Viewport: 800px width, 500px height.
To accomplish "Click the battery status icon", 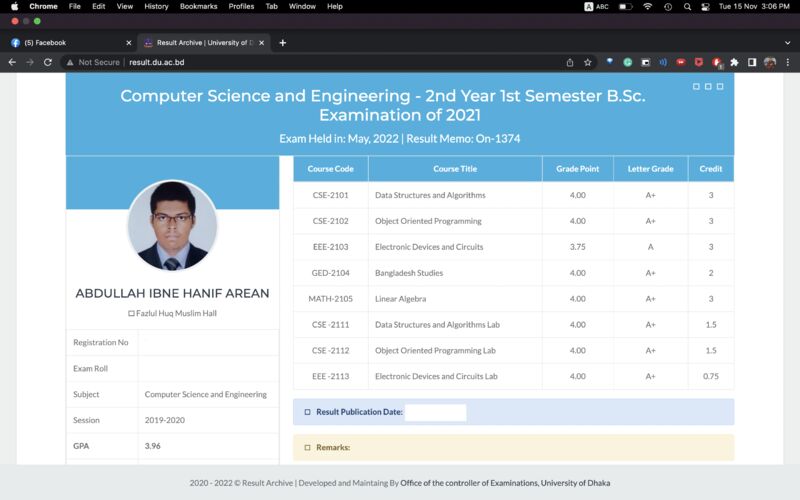I will tap(626, 7).
